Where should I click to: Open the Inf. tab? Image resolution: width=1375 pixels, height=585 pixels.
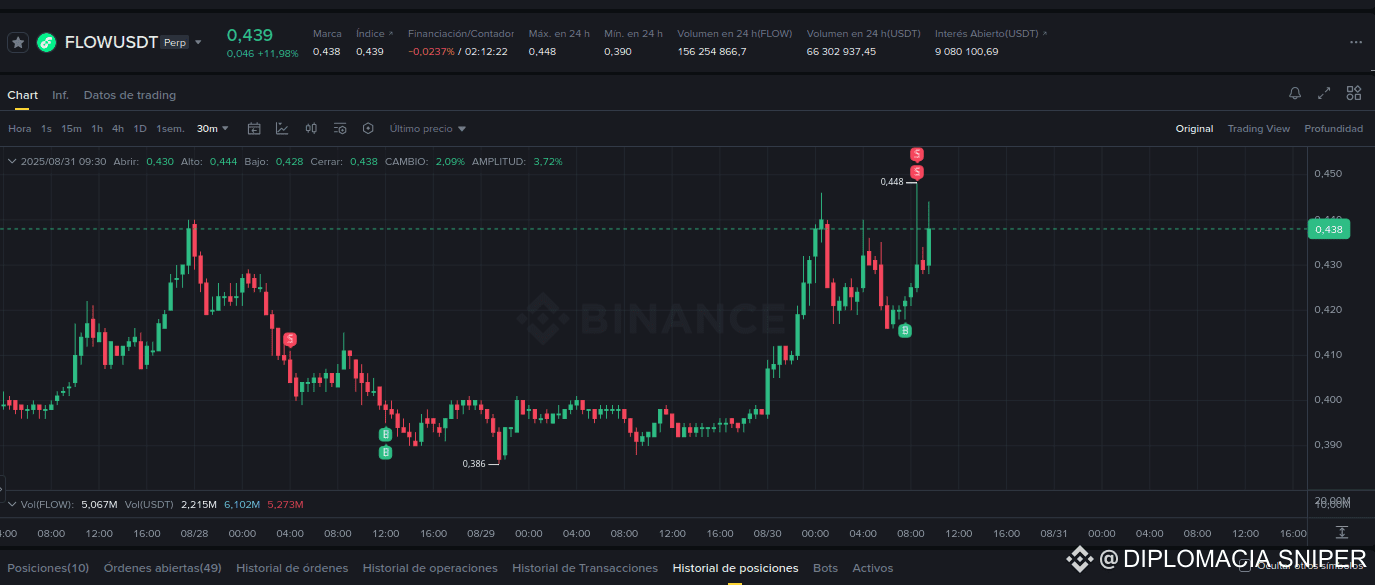(61, 95)
